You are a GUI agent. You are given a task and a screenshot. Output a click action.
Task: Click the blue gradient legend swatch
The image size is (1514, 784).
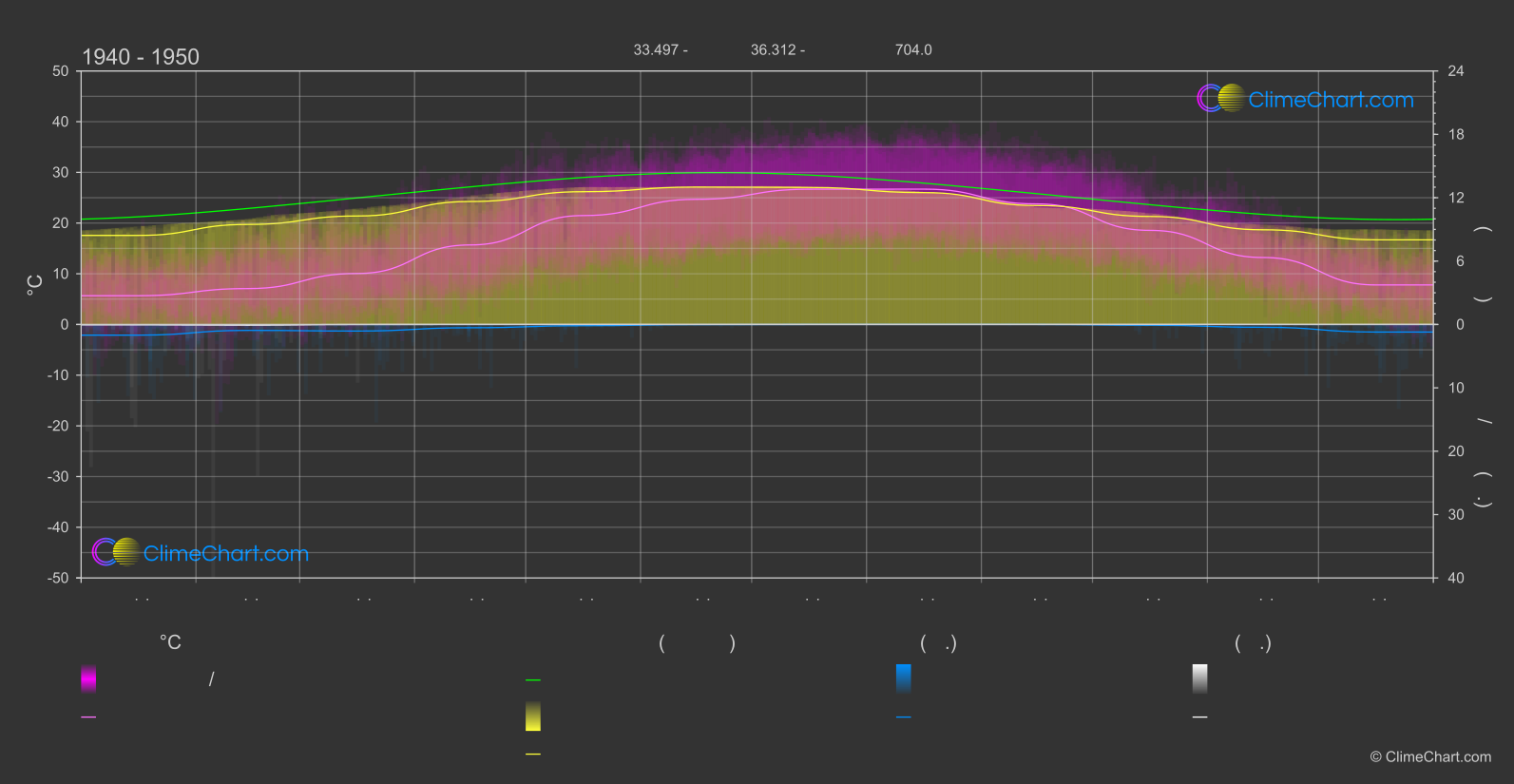pos(904,679)
